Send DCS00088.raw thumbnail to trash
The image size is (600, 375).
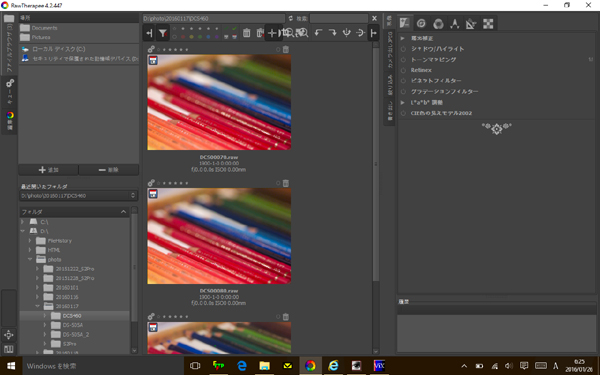tap(286, 183)
